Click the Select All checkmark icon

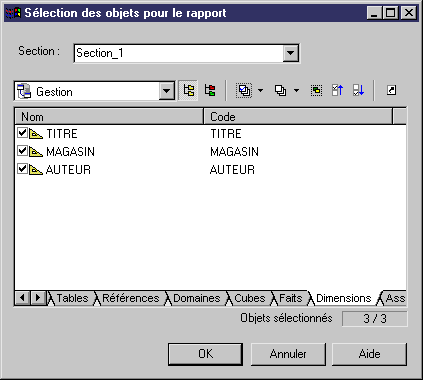244,90
